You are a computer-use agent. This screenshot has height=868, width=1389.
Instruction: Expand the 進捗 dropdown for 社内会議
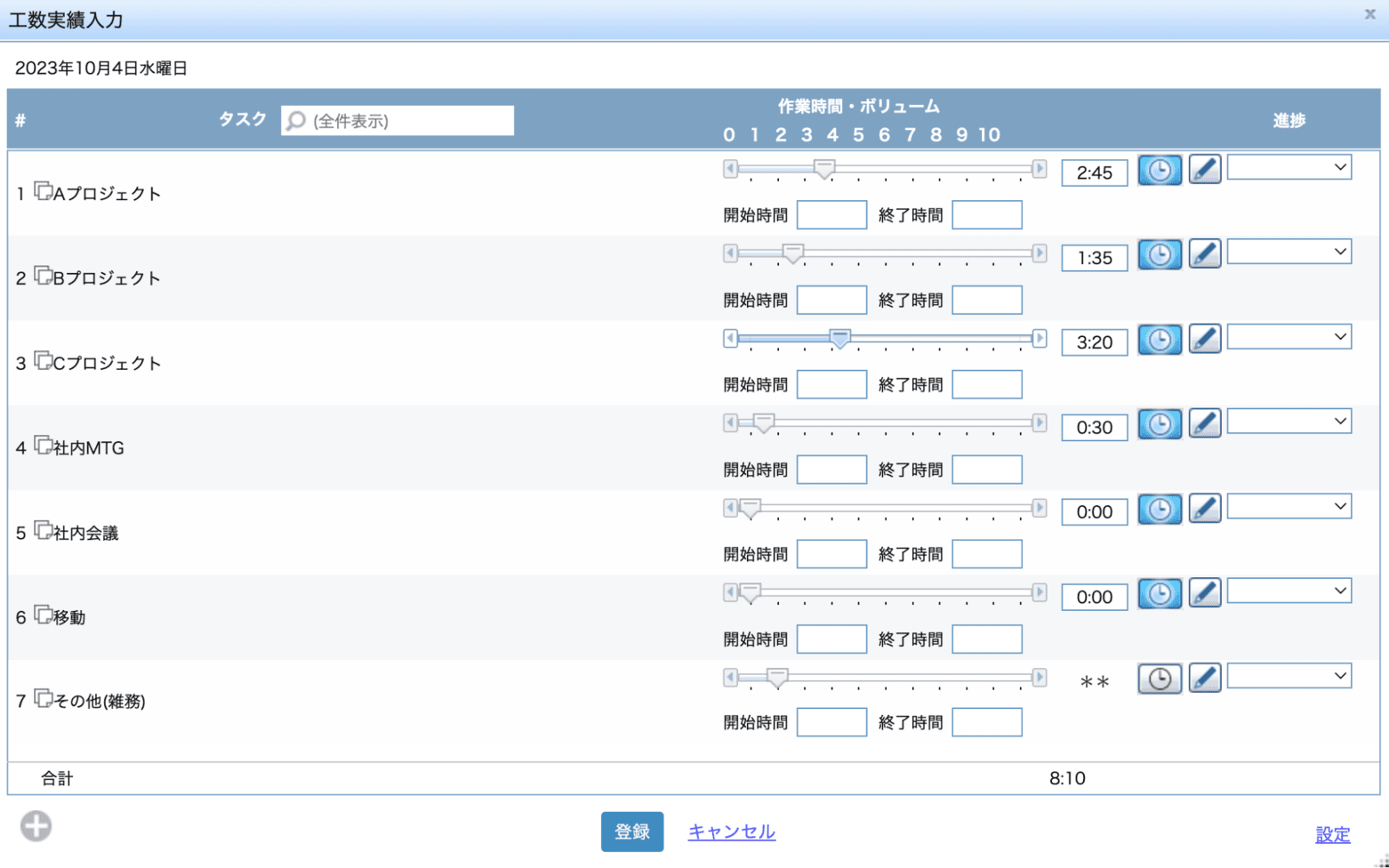(x=1289, y=506)
